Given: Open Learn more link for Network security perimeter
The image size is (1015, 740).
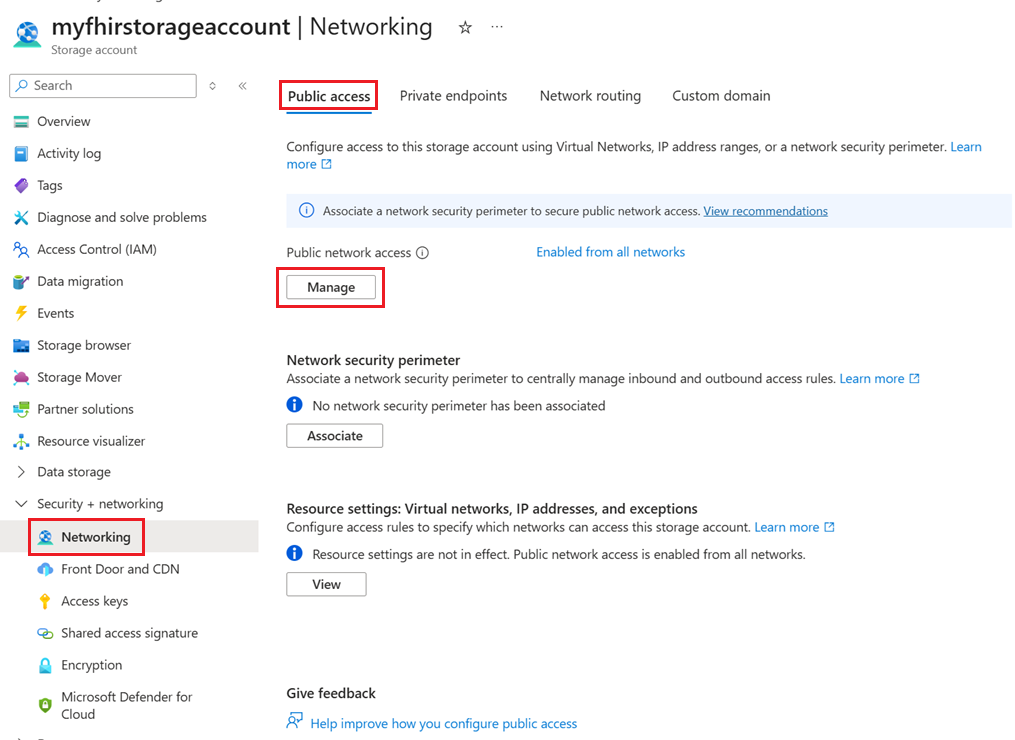Looking at the screenshot, I should pyautogui.click(x=879, y=379).
